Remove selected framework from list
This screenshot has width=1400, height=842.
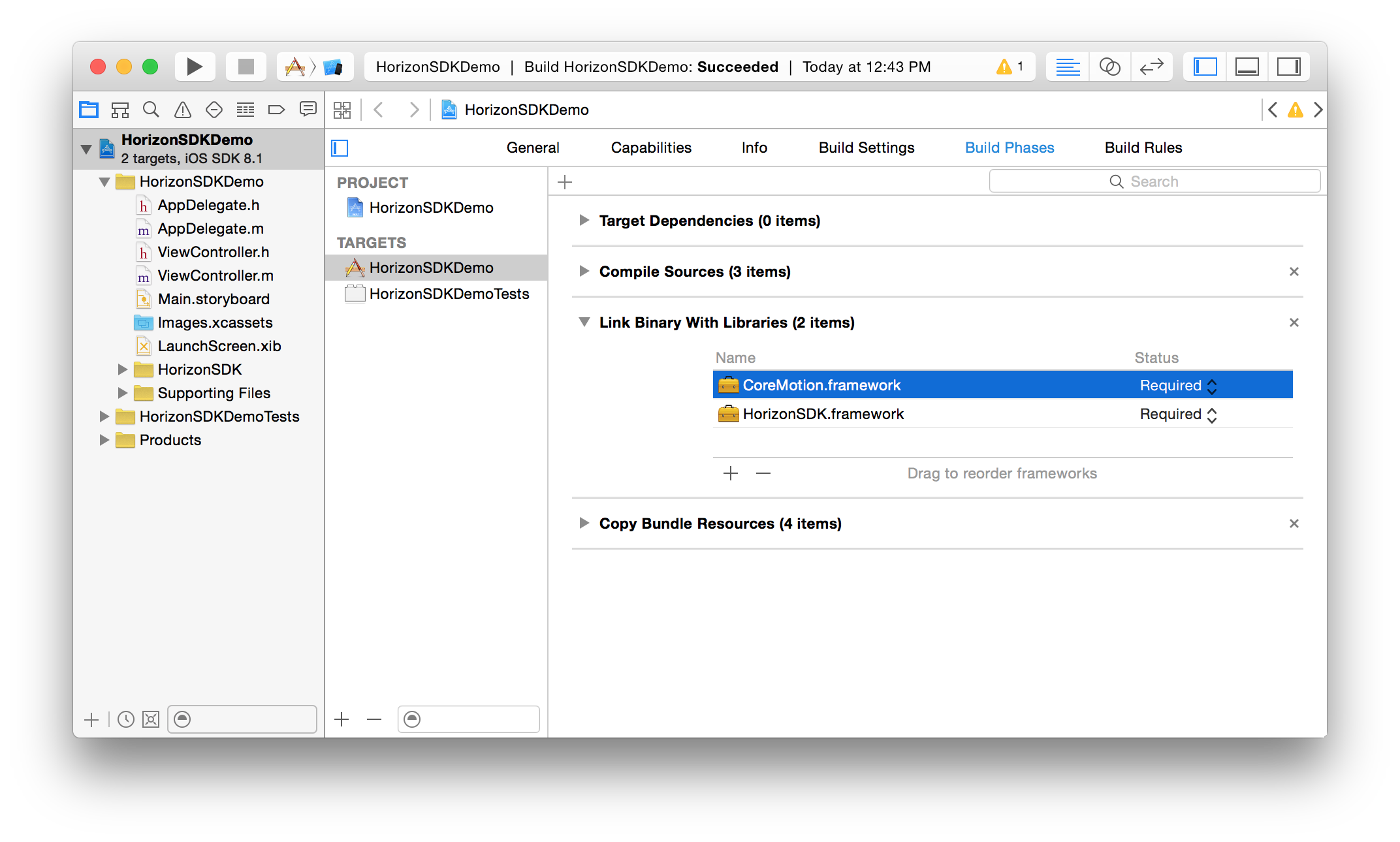point(763,473)
